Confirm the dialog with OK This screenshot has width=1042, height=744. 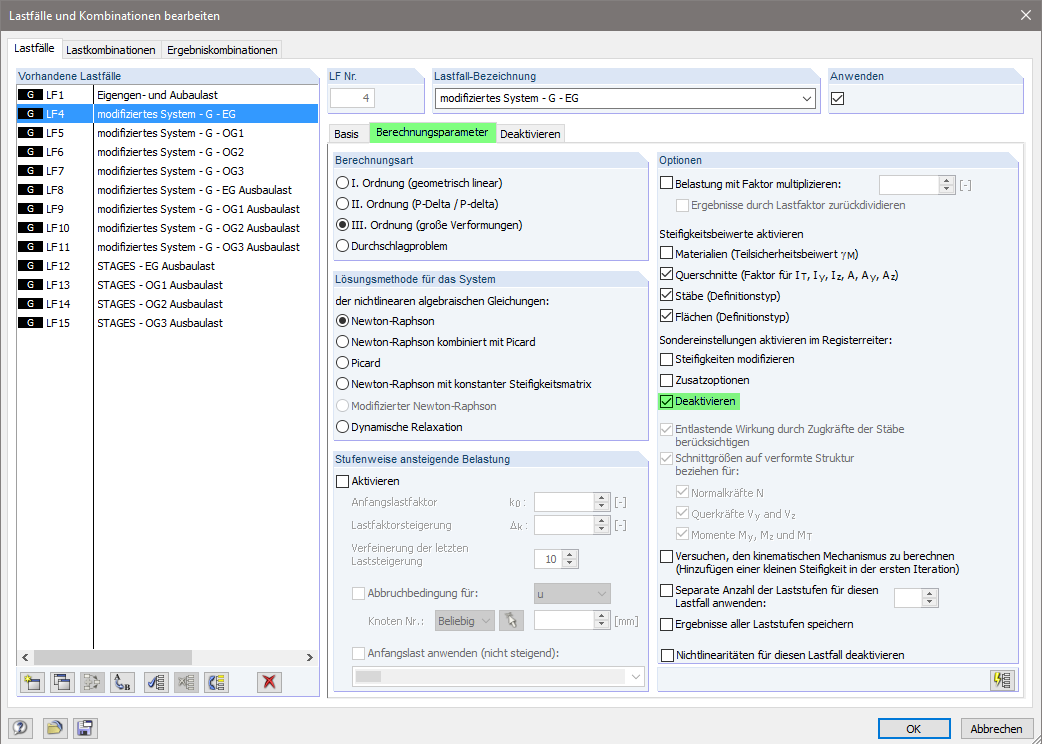913,728
